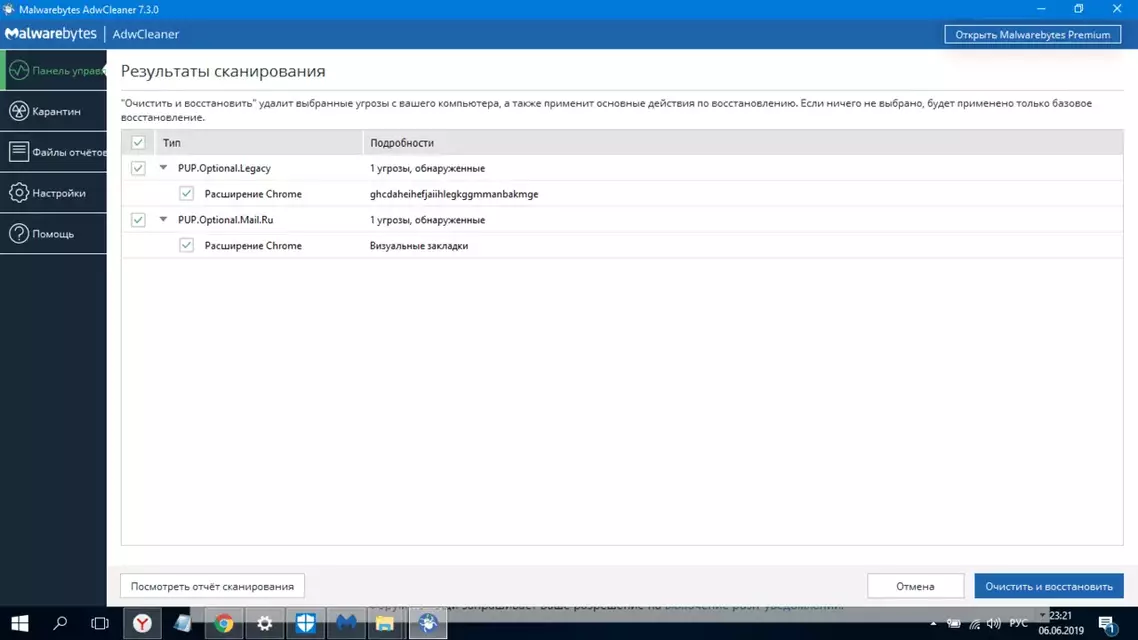The width and height of the screenshot is (1138, 640).
Task: Uncheck checkbox for Визуальные закладки extension
Action: coord(187,245)
